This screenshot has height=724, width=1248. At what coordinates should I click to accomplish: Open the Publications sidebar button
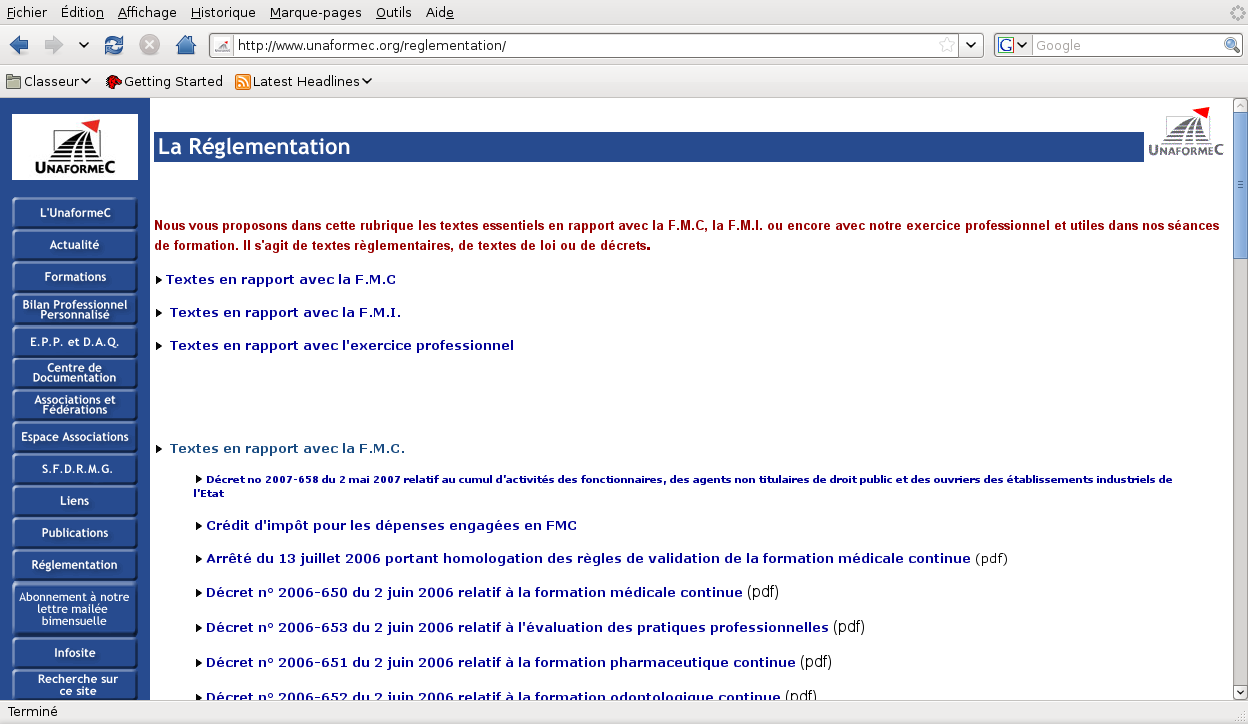75,533
